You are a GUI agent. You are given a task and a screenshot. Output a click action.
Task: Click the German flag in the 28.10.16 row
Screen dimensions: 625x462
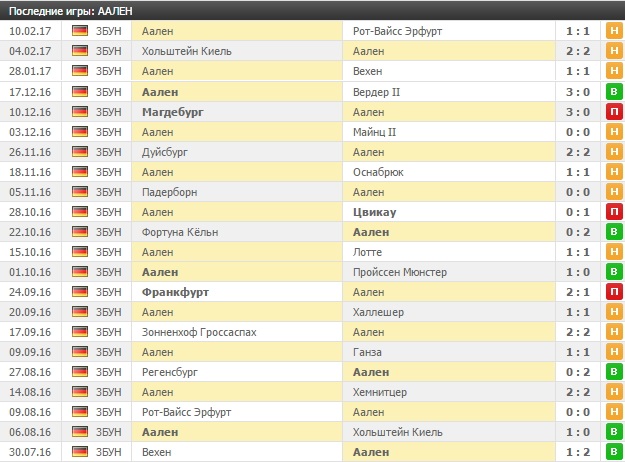tap(80, 212)
